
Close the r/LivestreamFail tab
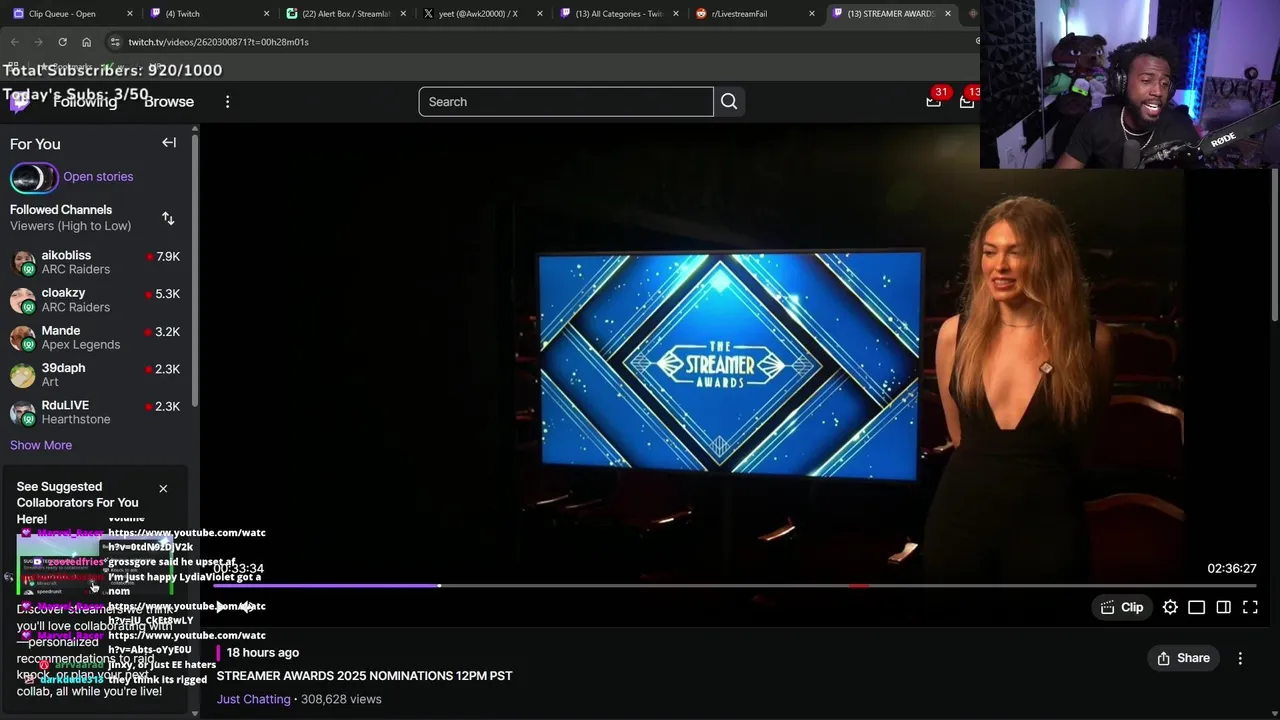[811, 14]
